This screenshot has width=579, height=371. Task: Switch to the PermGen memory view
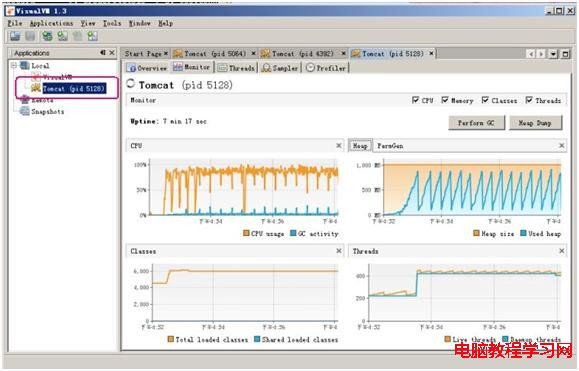[390, 146]
